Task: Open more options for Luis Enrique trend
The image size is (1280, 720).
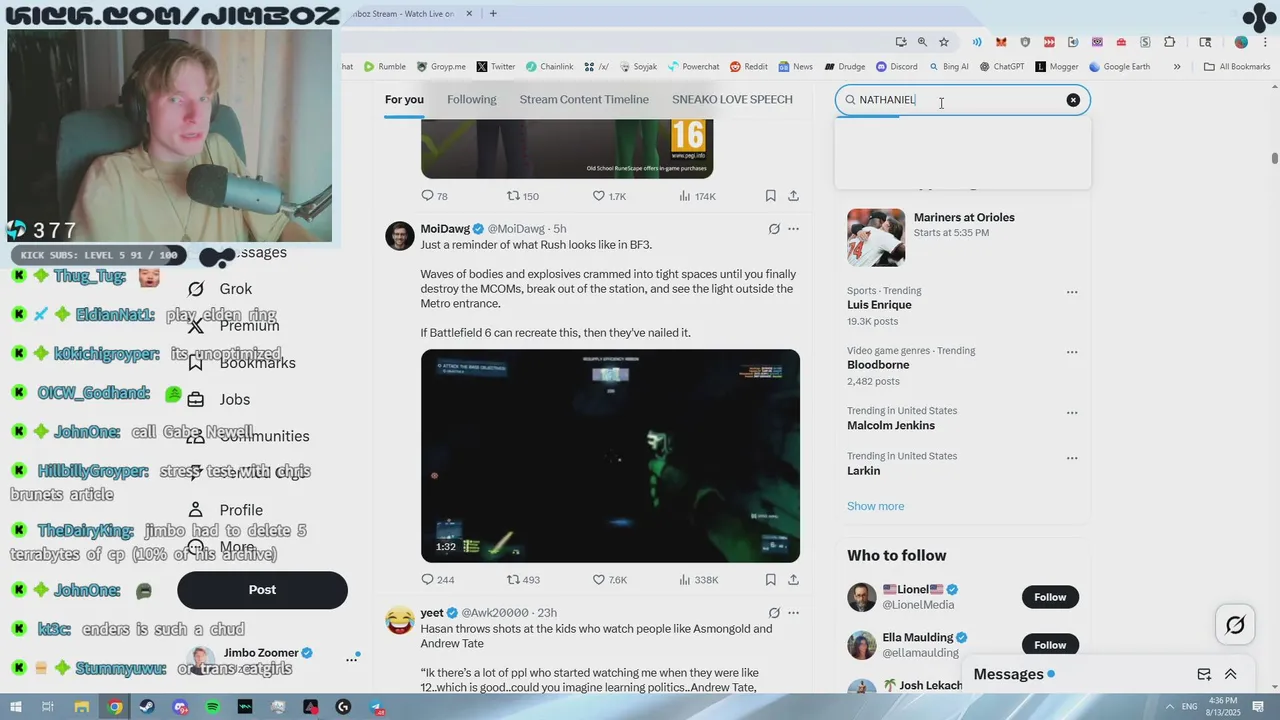Action: tap(1072, 293)
